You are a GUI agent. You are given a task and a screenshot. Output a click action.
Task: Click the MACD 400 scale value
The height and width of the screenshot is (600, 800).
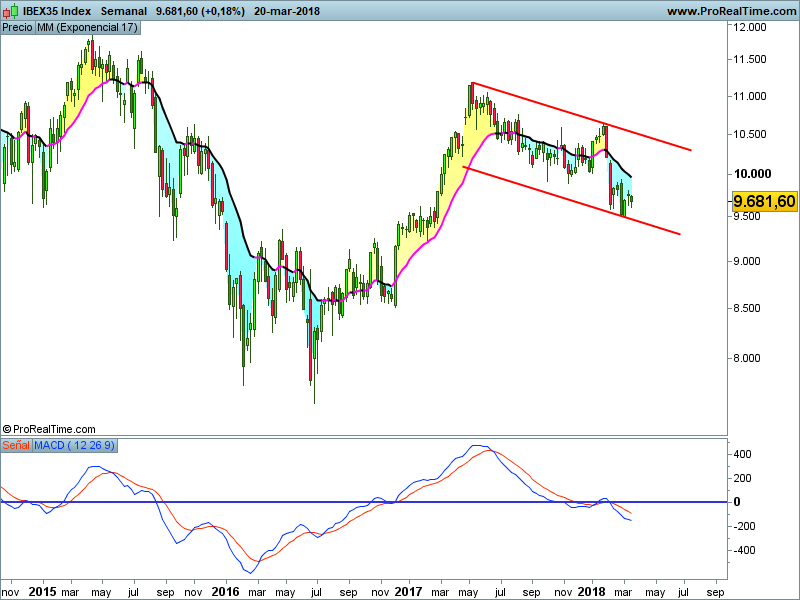pos(745,454)
